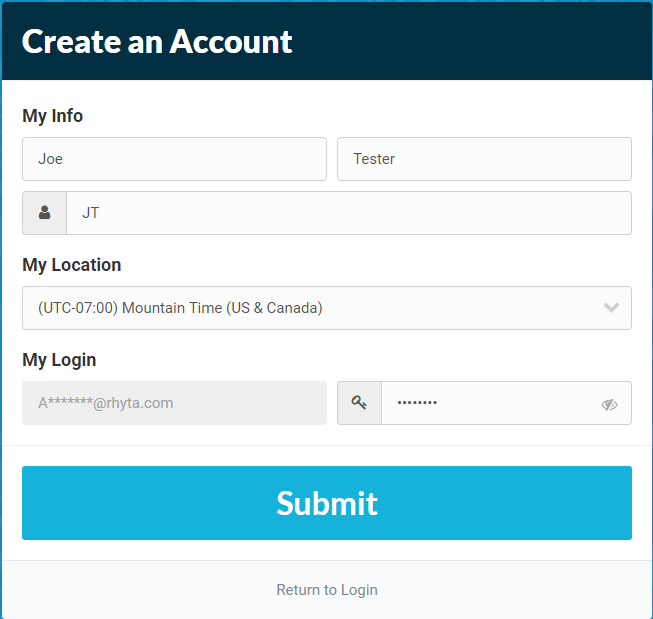This screenshot has height=619, width=653.
Task: Follow the Return to Login link
Action: [x=327, y=590]
